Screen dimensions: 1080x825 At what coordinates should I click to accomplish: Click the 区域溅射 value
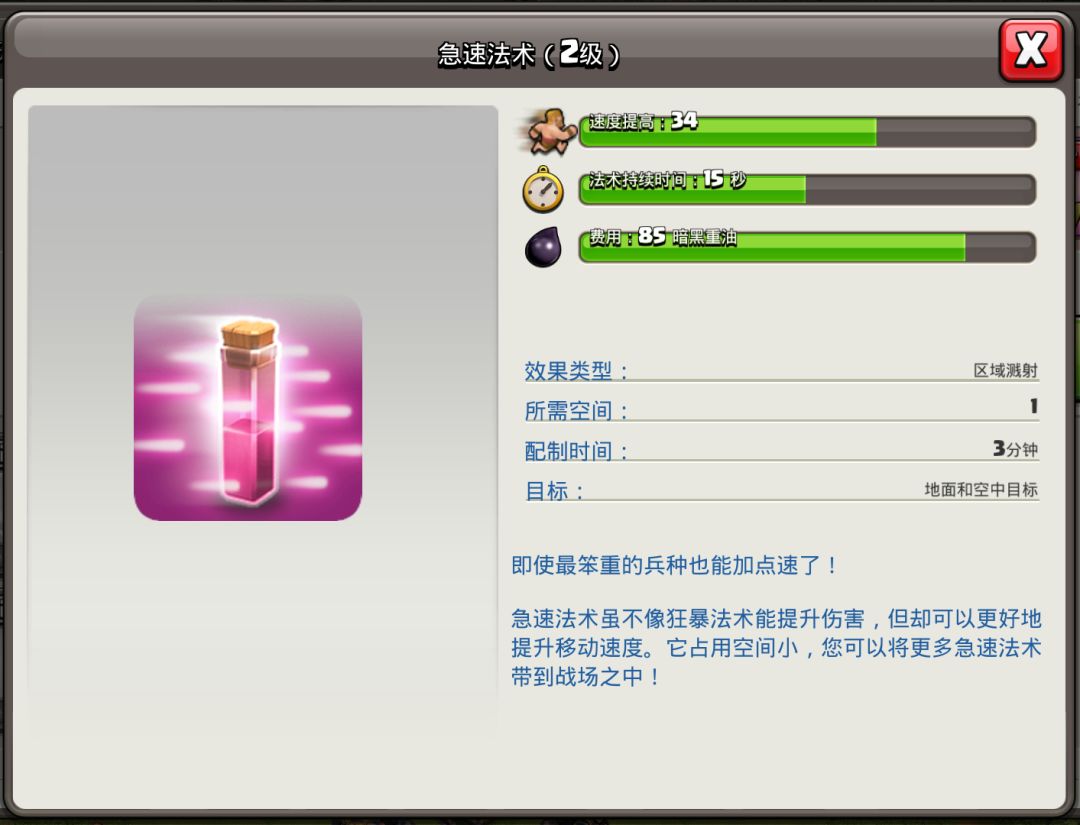pyautogui.click(x=1005, y=370)
